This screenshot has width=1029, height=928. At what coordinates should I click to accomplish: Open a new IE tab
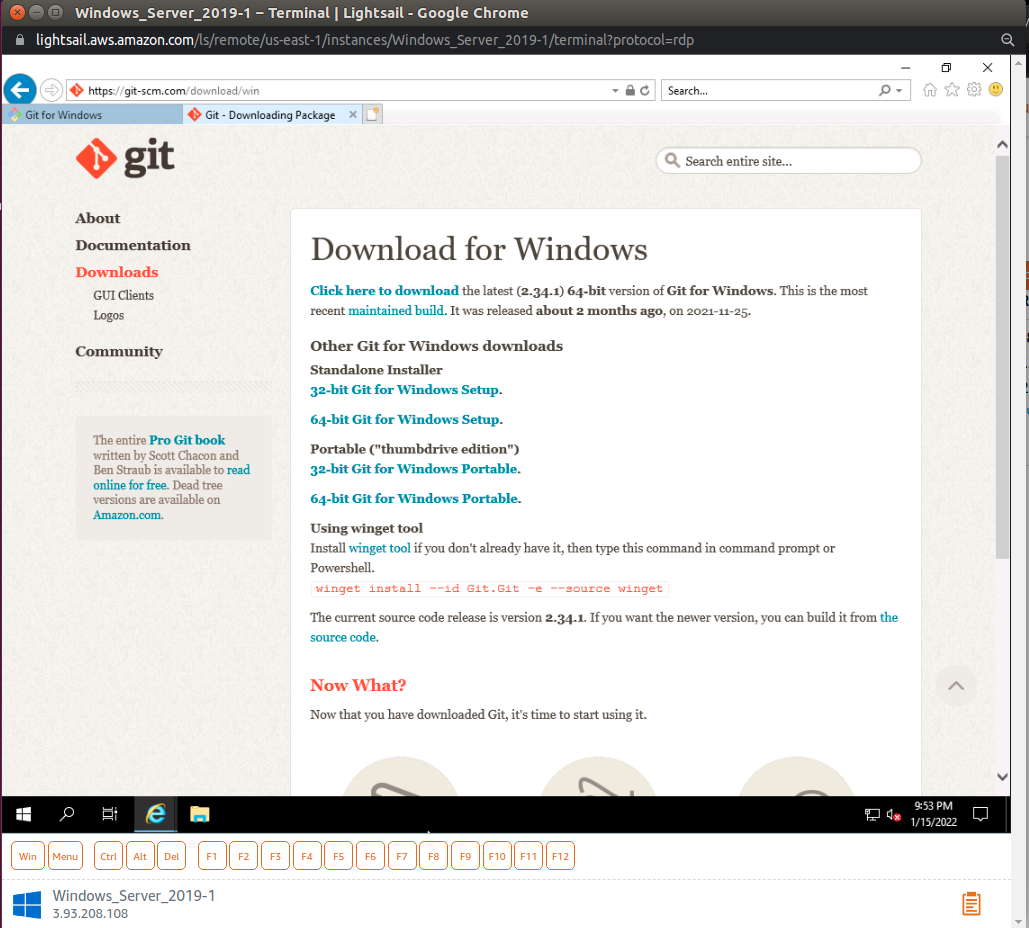(373, 114)
